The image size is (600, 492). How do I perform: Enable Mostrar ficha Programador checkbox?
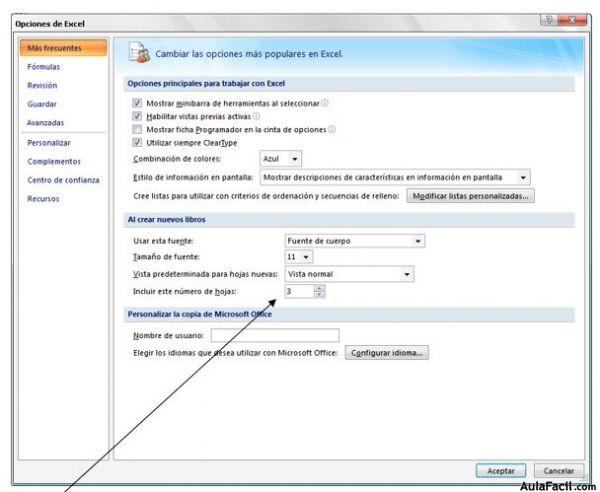(x=137, y=129)
